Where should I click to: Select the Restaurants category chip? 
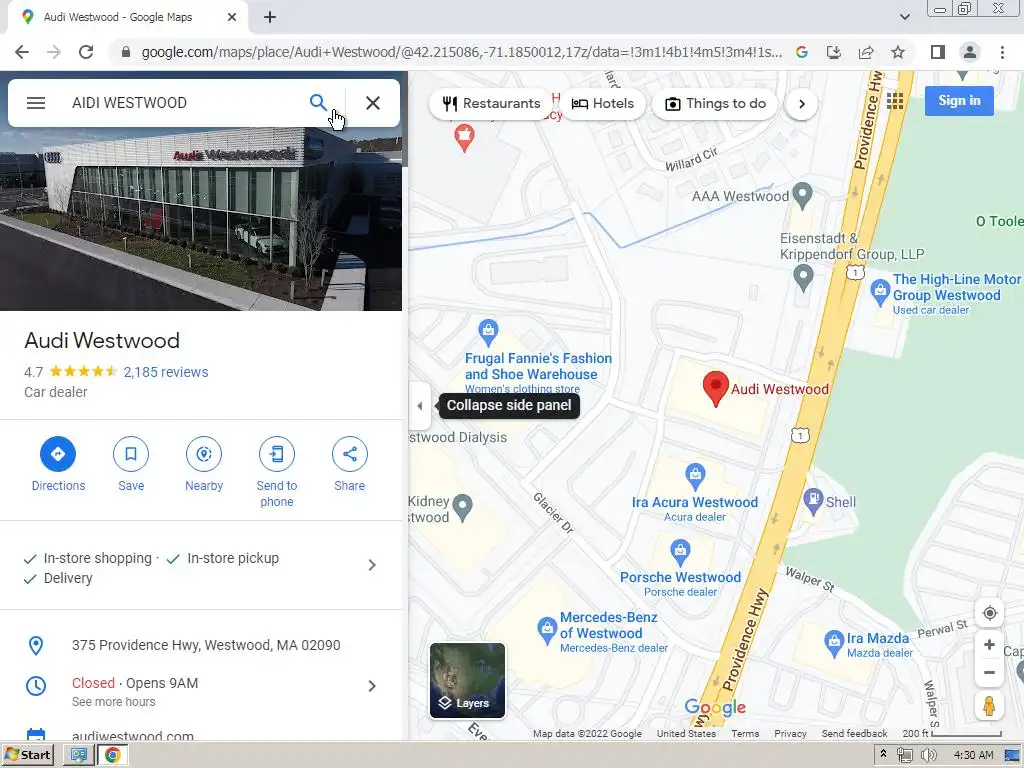[491, 103]
